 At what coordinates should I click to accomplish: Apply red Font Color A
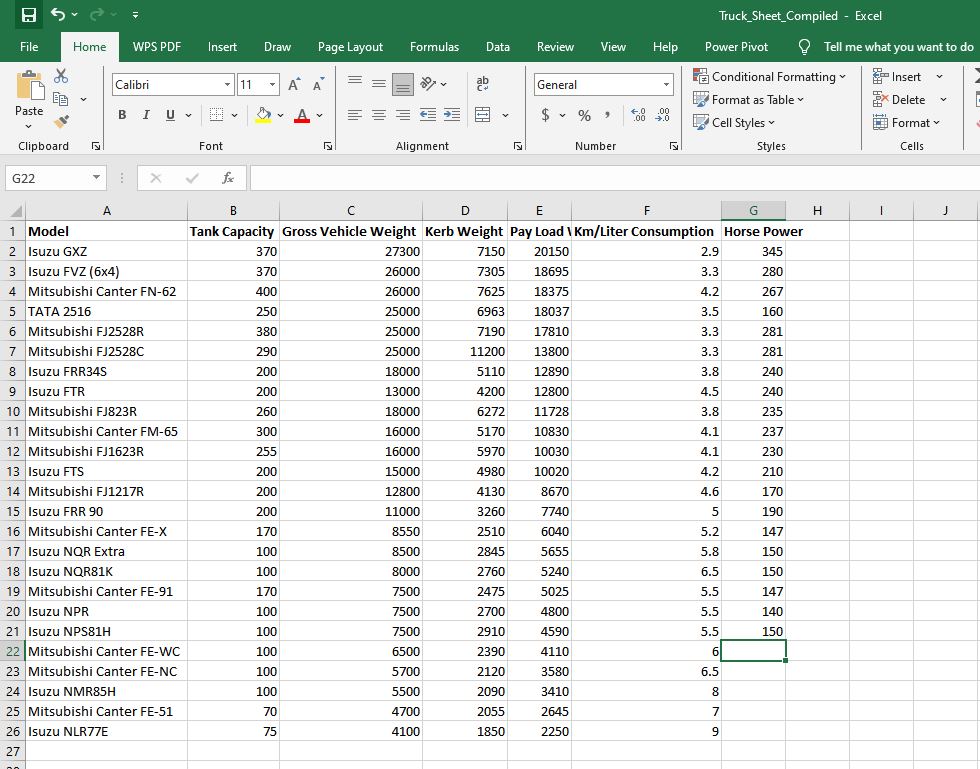(x=302, y=115)
